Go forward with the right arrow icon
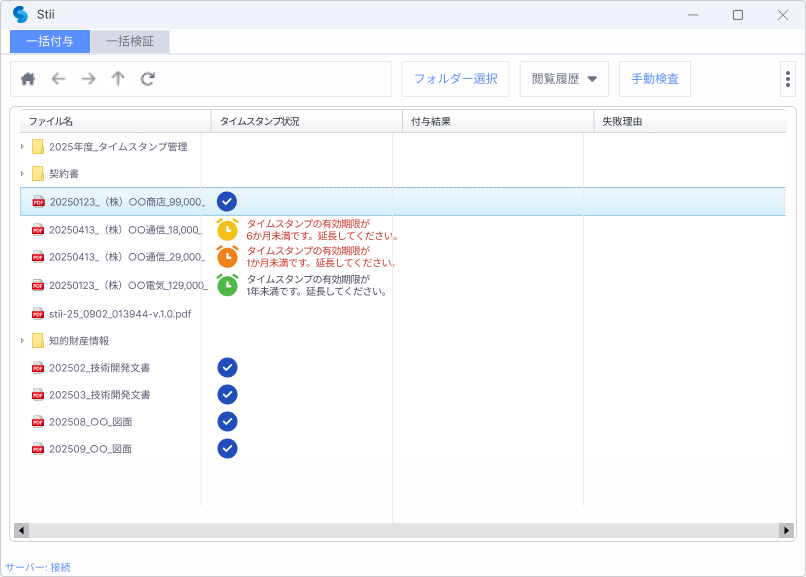The height and width of the screenshot is (577, 806). pos(88,79)
